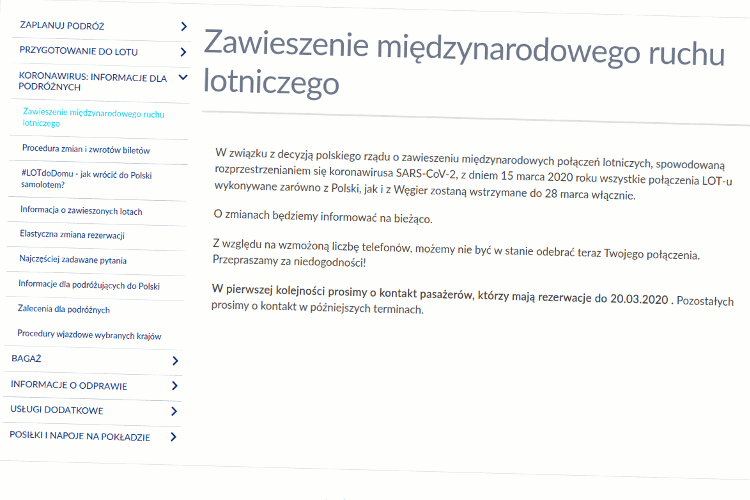Open Informacje dla podróżujących do Polski link
750x500 pixels.
89,285
